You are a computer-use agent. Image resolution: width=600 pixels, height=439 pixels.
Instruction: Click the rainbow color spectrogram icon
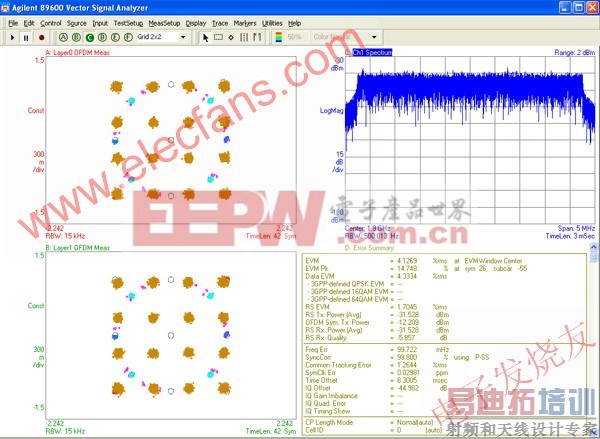(x=279, y=37)
